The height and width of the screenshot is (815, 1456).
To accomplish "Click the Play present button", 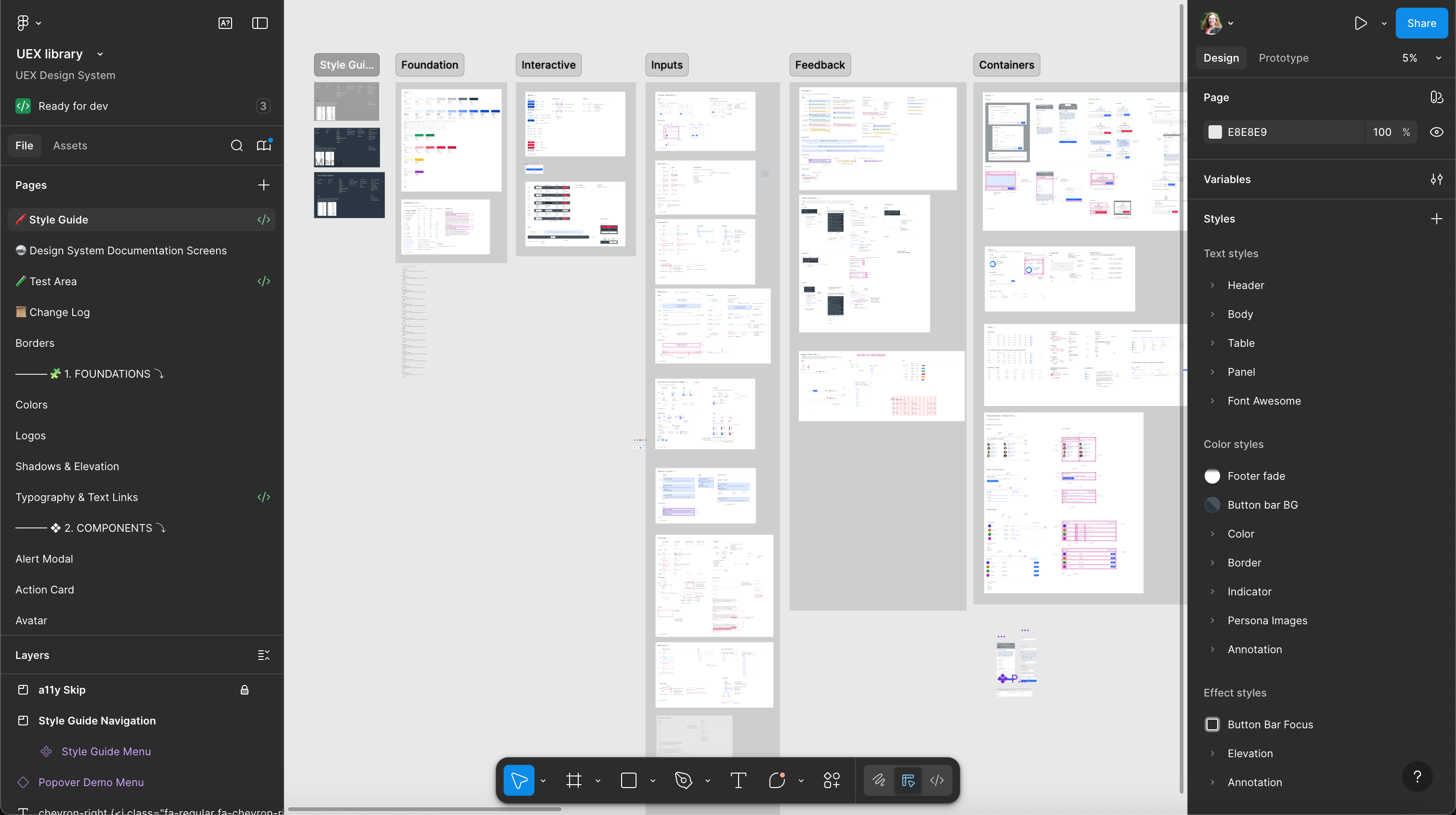I will 1361,23.
